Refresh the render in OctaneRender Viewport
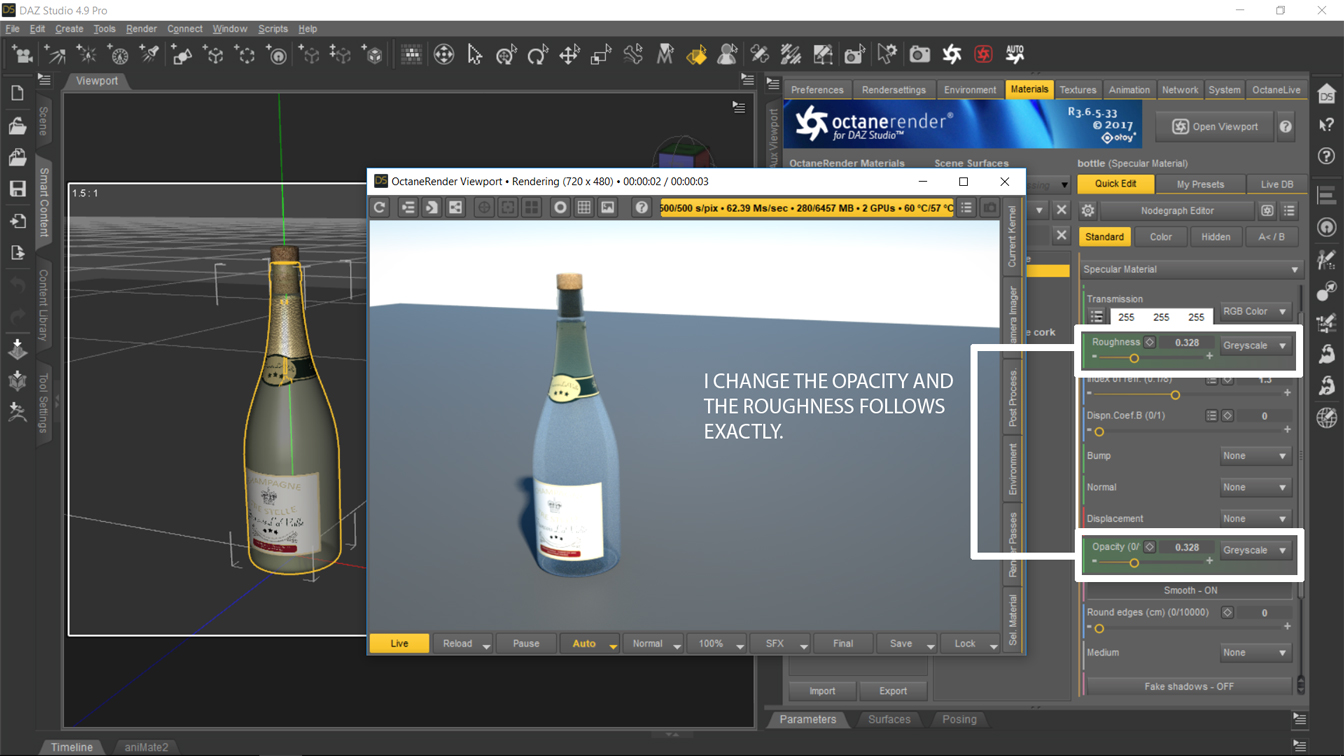 tap(380, 208)
